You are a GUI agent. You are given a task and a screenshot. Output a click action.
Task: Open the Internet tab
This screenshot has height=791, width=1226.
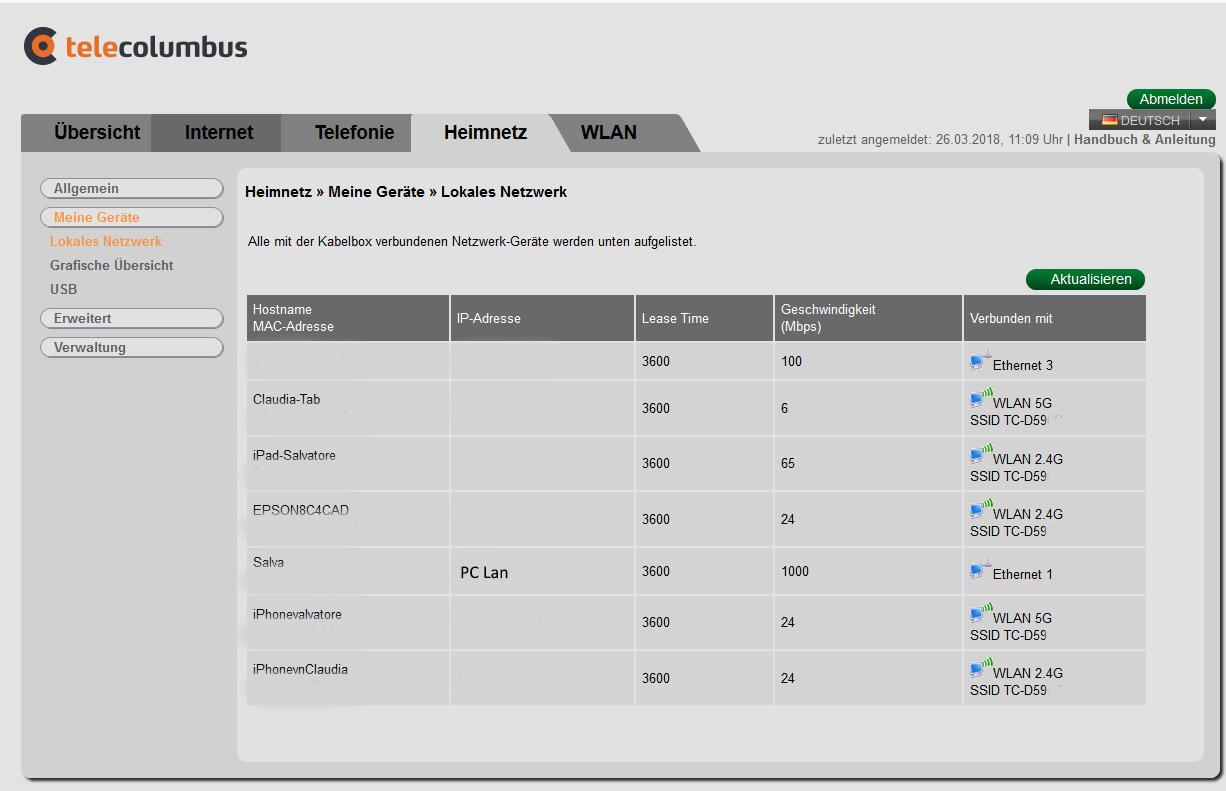[218, 133]
